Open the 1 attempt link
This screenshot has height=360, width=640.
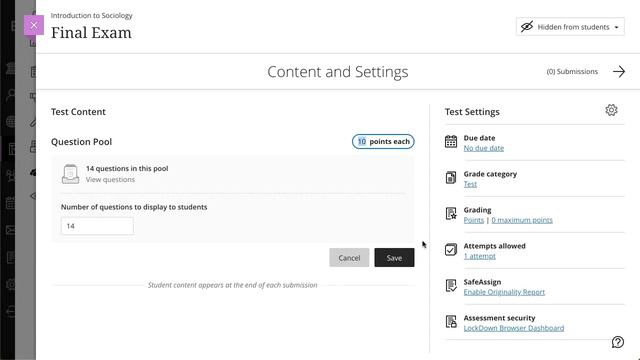[480, 256]
